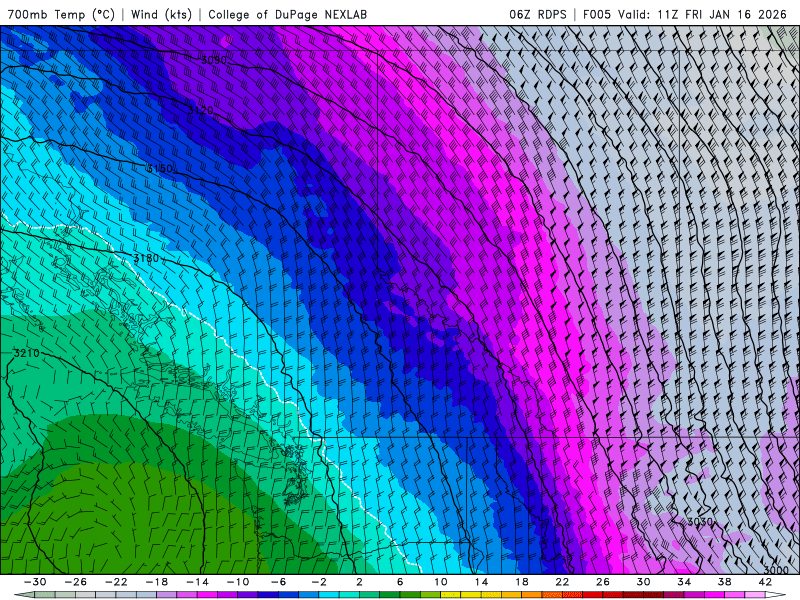Screen dimensions: 800x600
Task: Click the 3150 height contour label
Action: click(160, 168)
